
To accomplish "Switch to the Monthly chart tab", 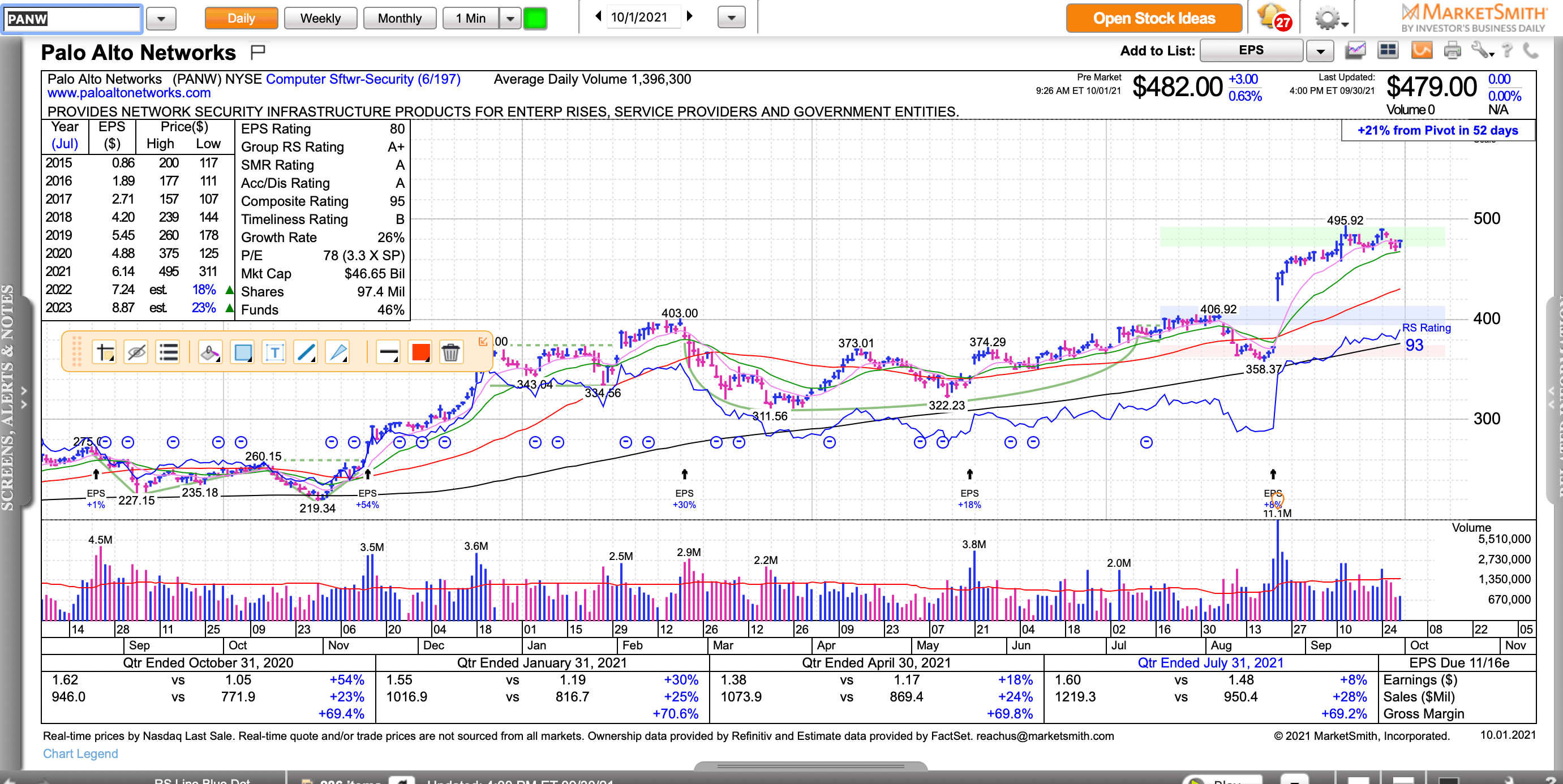I will pyautogui.click(x=400, y=18).
